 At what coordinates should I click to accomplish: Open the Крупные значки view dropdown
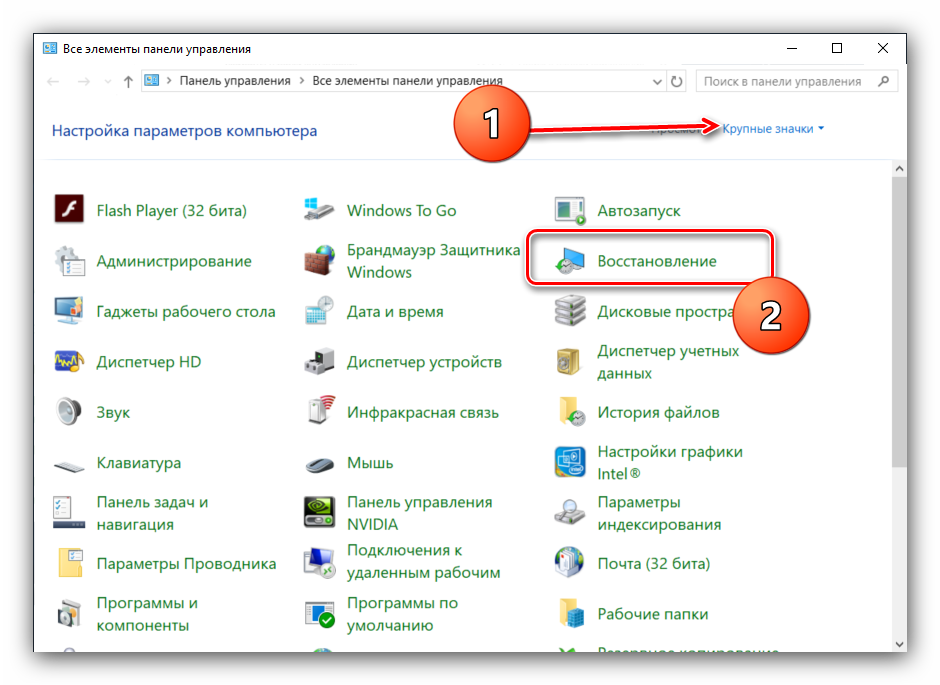pyautogui.click(x=773, y=129)
